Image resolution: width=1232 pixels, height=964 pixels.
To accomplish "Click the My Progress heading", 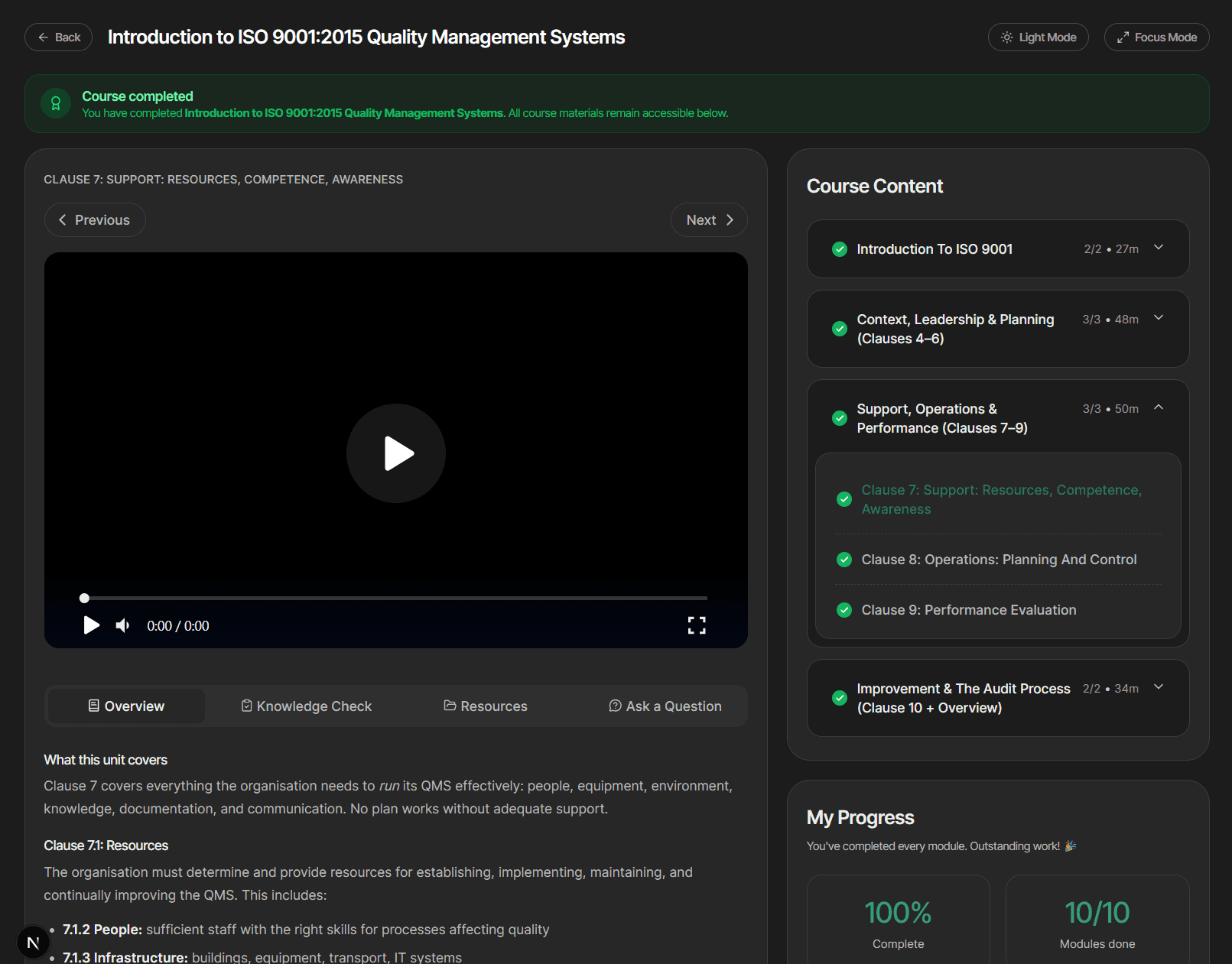I will (860, 817).
